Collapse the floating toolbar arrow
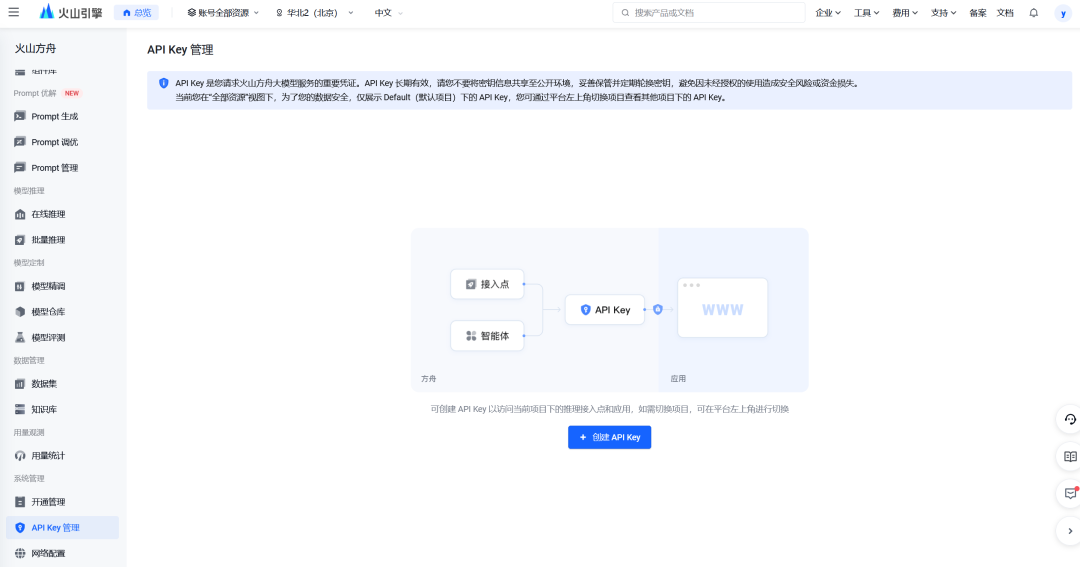1080x567 pixels. 1070,531
